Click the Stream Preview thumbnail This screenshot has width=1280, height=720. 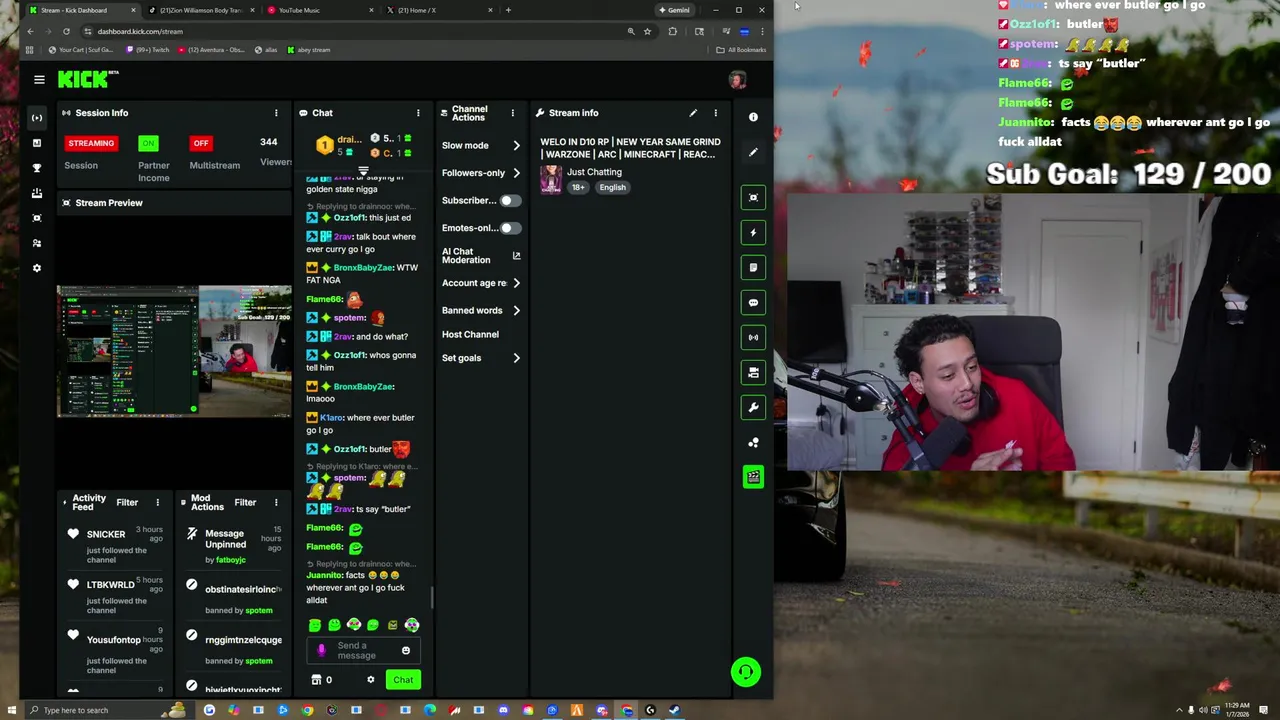(174, 351)
